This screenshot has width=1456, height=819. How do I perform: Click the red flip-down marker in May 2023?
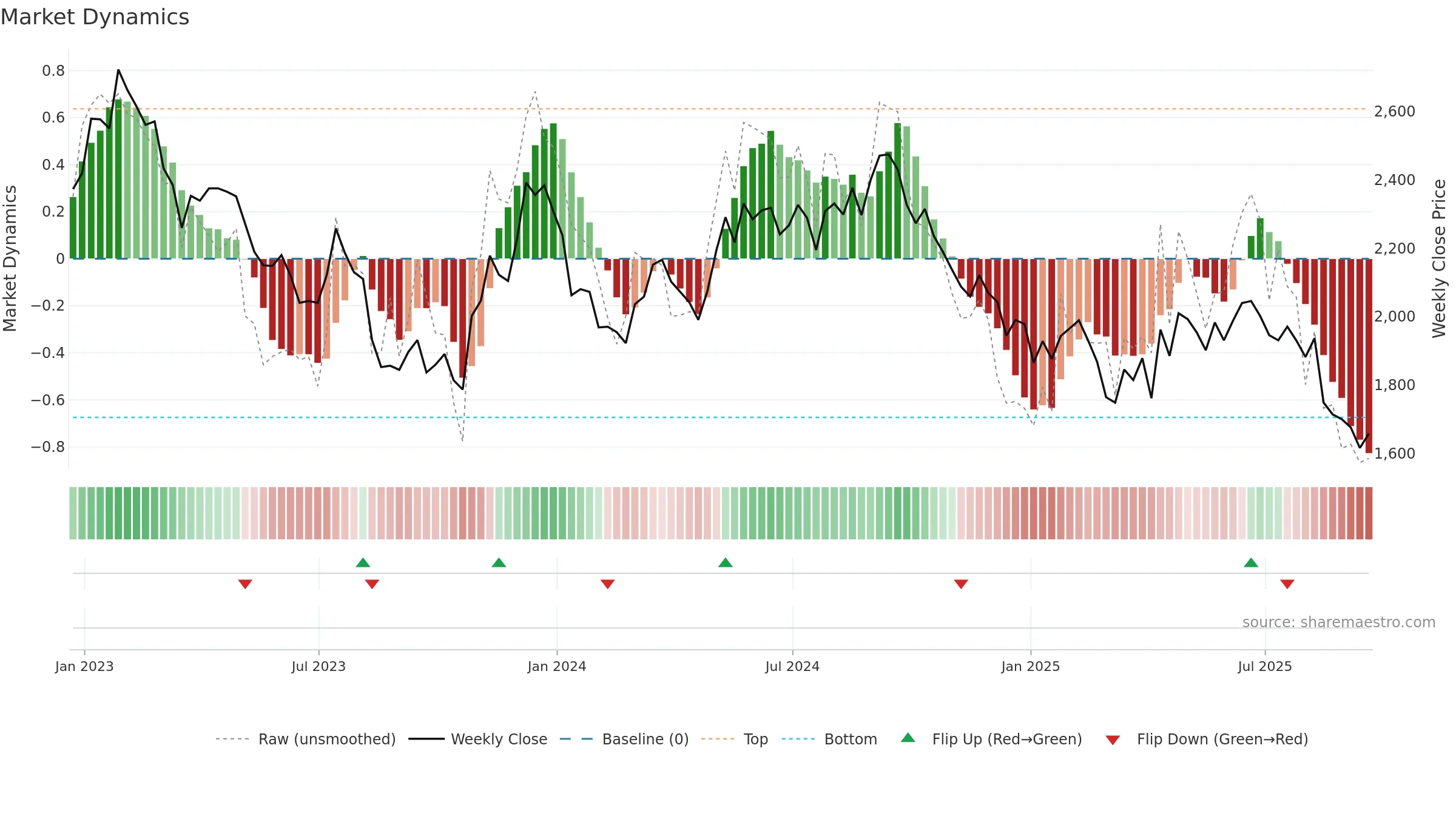click(245, 584)
